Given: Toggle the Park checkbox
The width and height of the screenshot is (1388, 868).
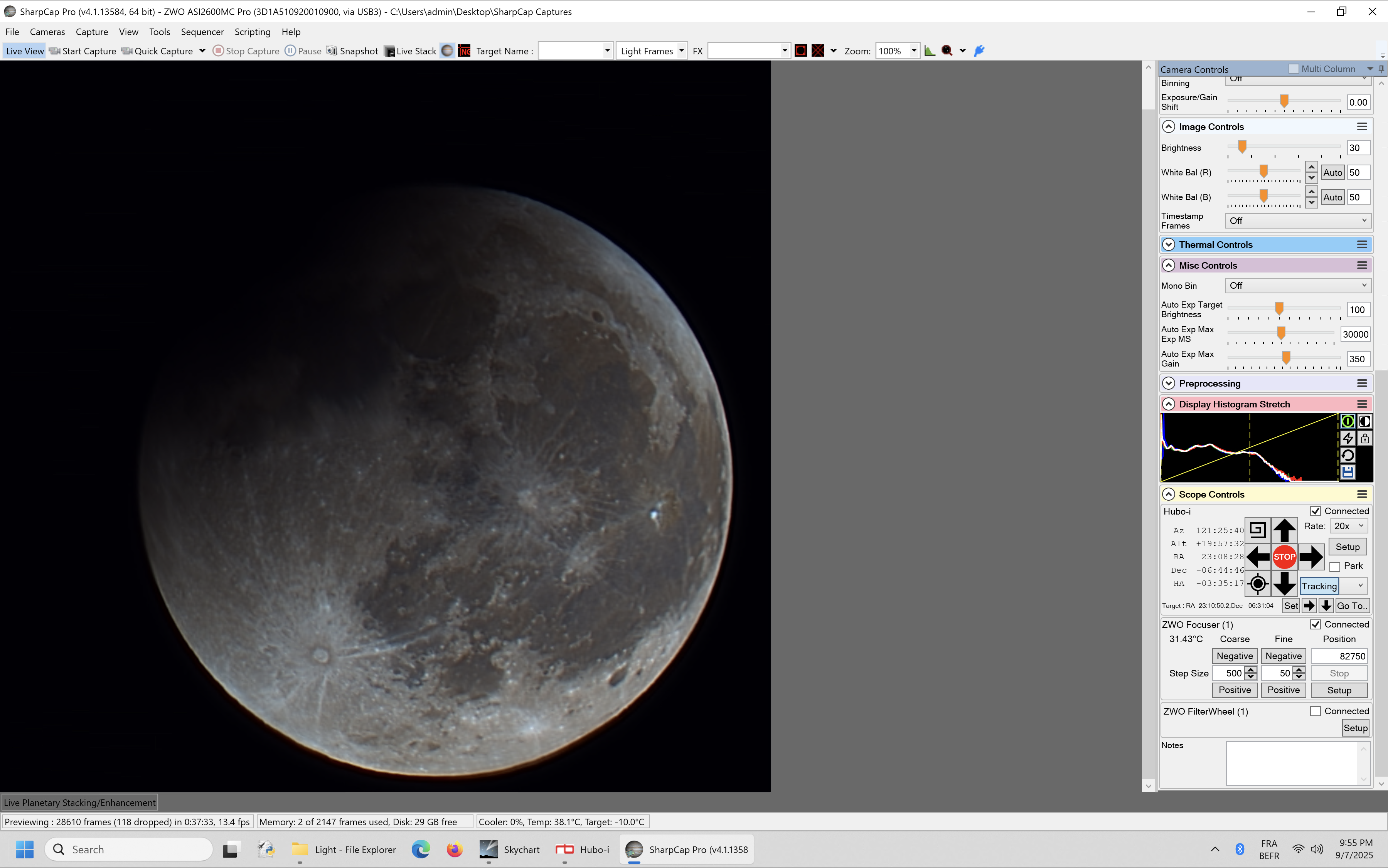Looking at the screenshot, I should [x=1335, y=566].
